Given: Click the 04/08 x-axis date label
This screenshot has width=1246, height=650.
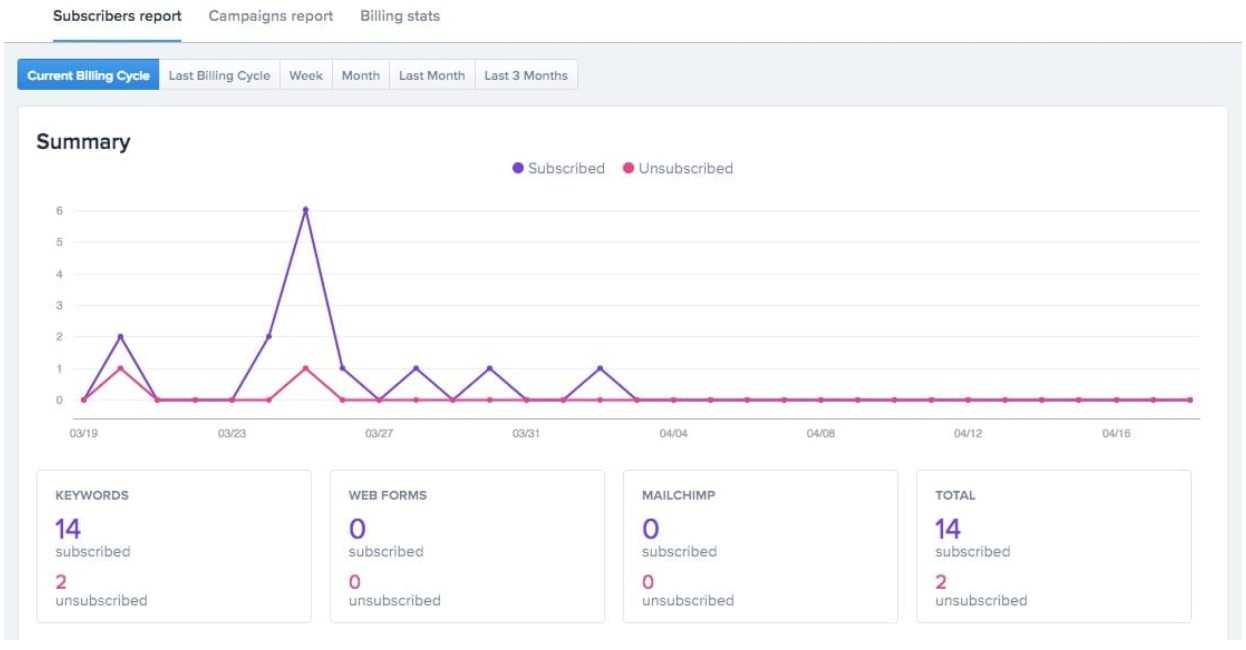Looking at the screenshot, I should pyautogui.click(x=820, y=434).
